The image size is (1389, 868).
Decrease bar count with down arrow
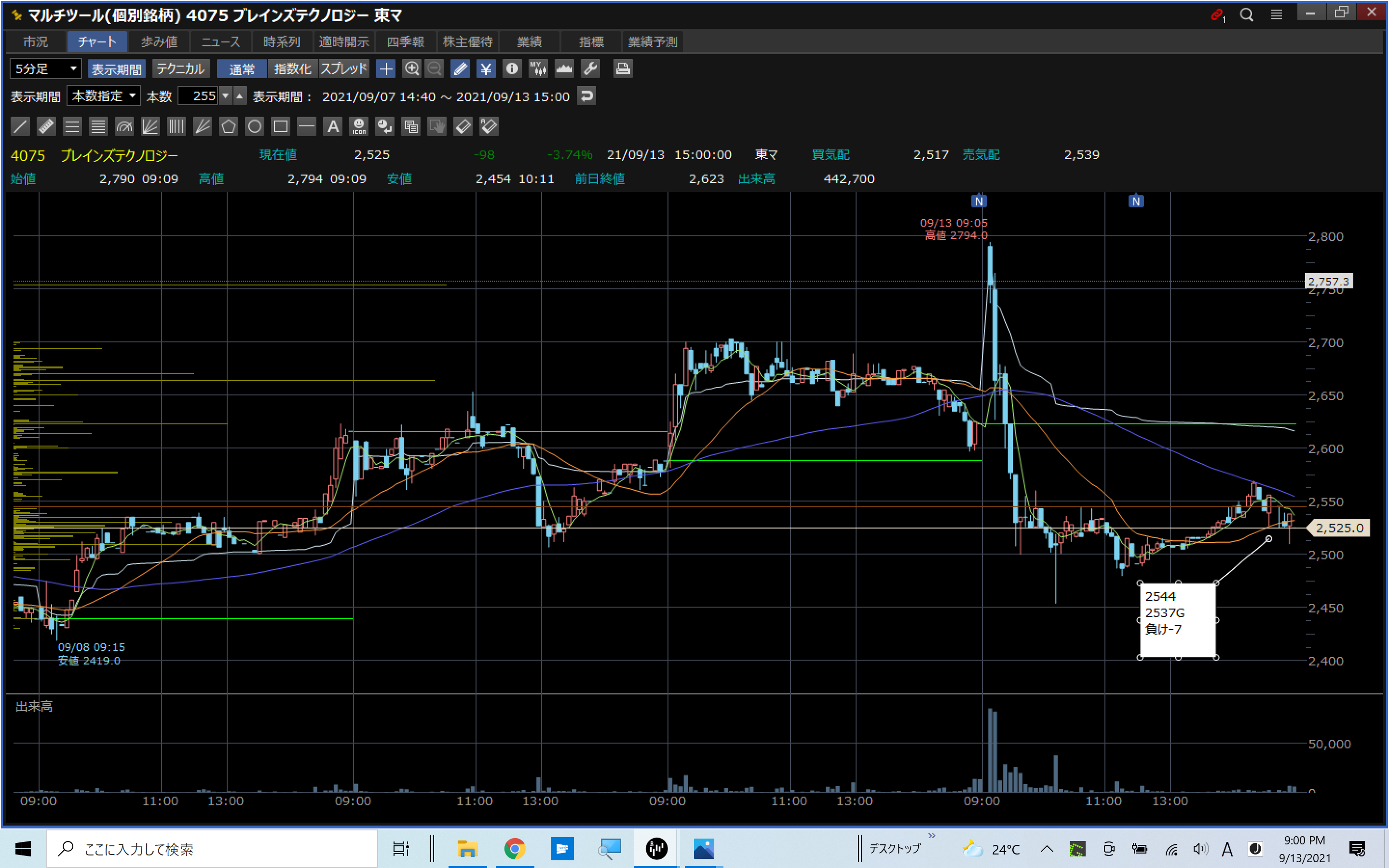pos(226,96)
